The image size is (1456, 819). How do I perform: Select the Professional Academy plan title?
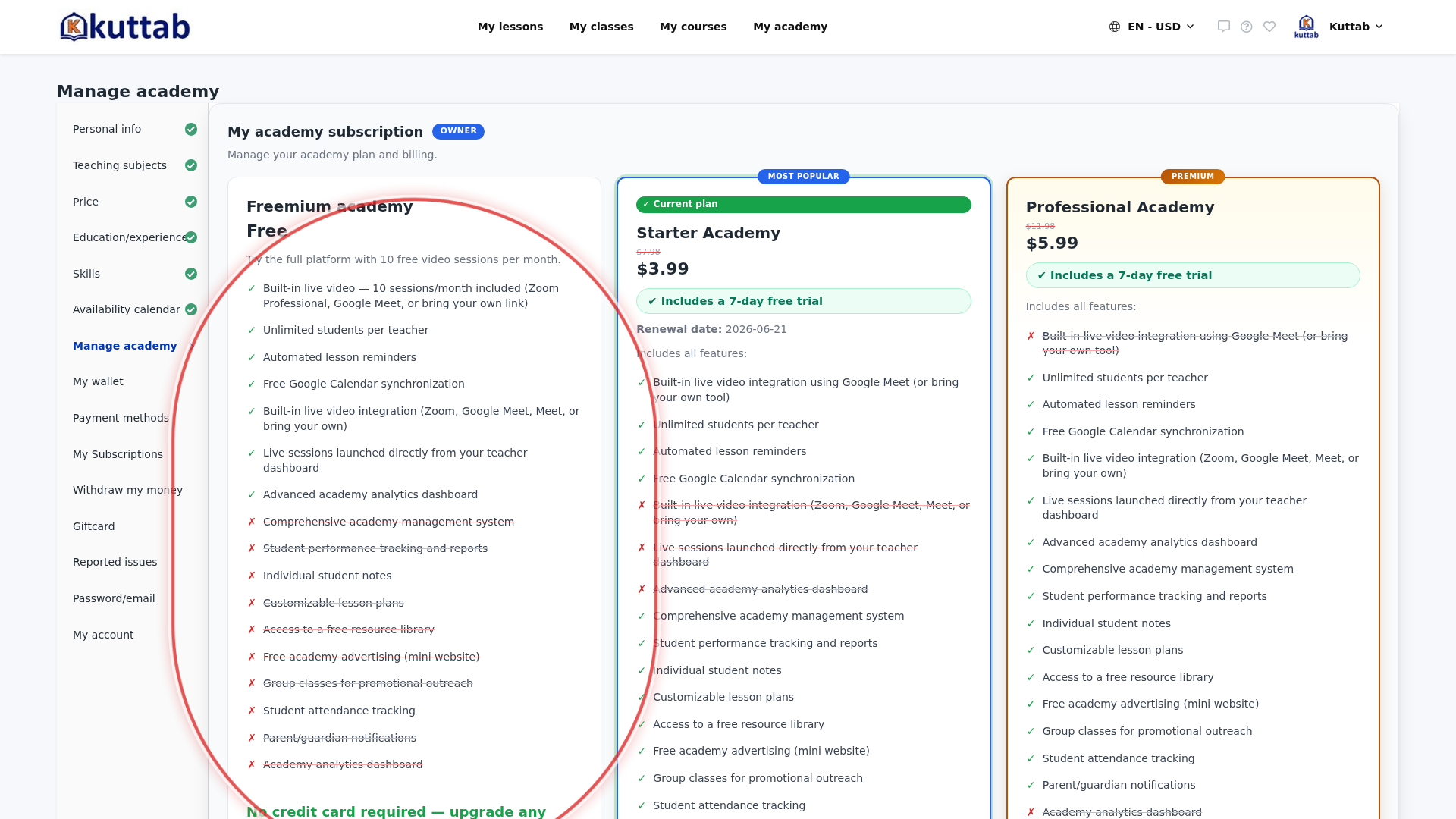coord(1120,207)
